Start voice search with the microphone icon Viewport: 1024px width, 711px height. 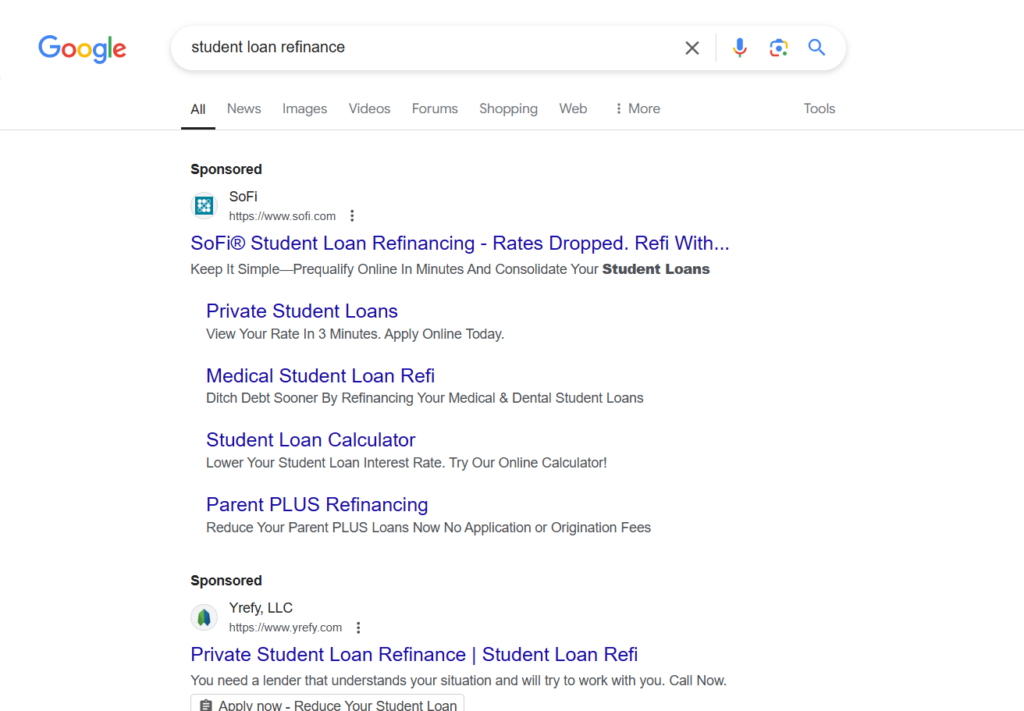coord(739,48)
